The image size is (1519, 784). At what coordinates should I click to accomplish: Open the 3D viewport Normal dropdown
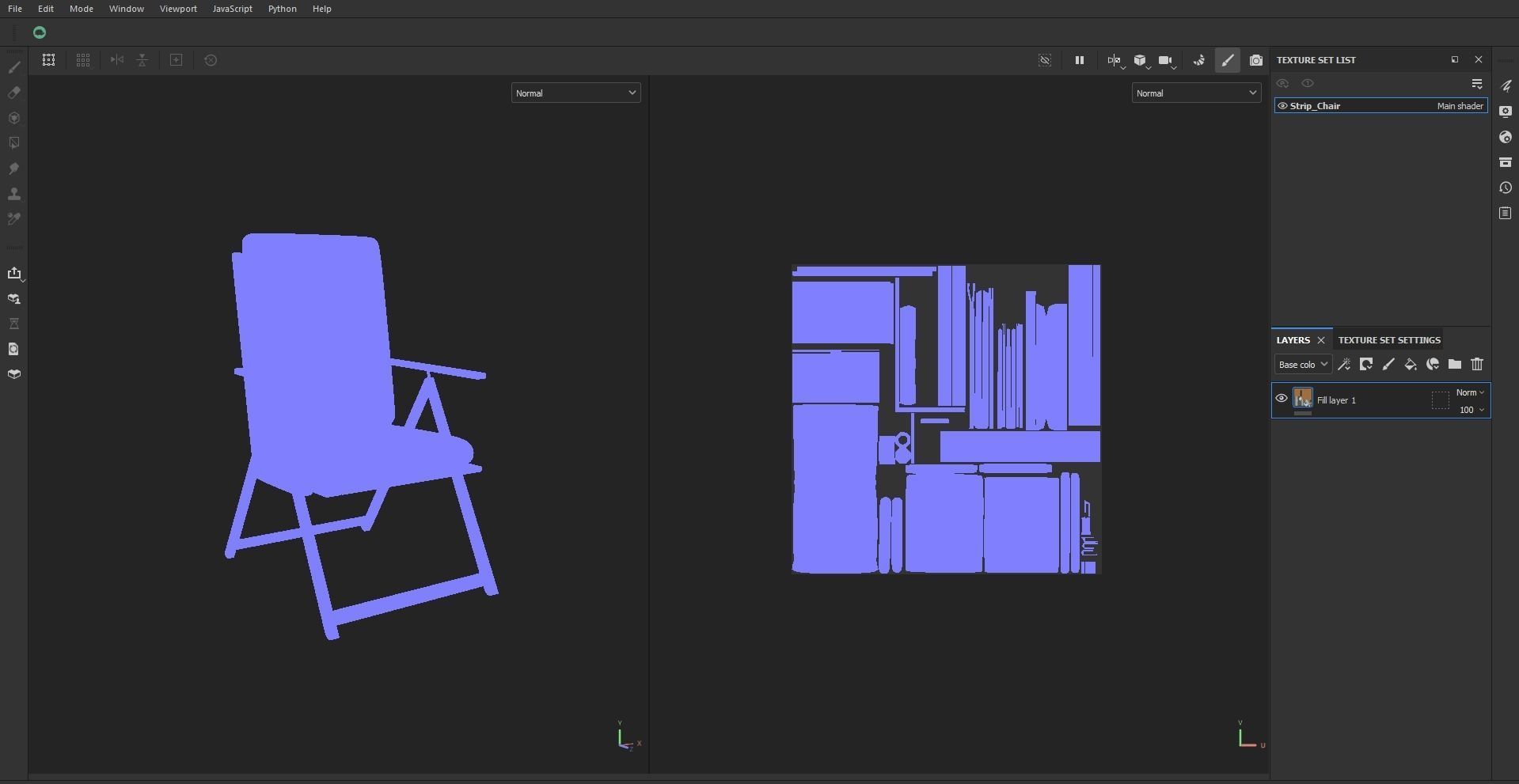pyautogui.click(x=575, y=93)
